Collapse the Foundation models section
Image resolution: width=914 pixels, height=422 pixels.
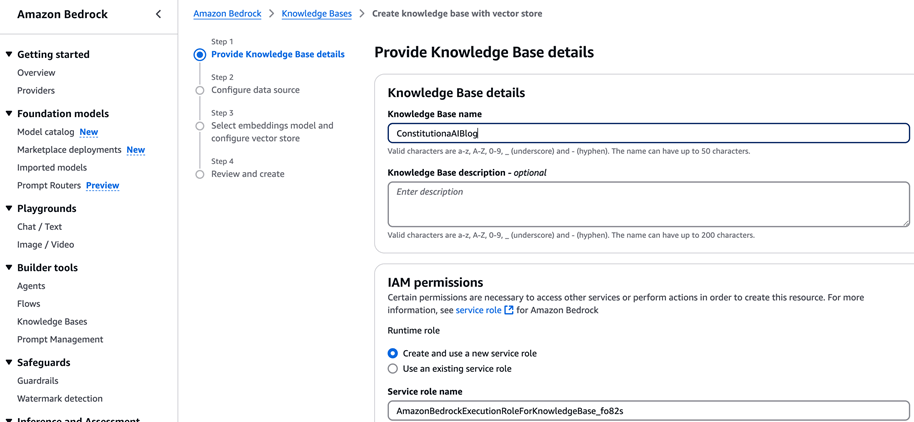click(9, 114)
